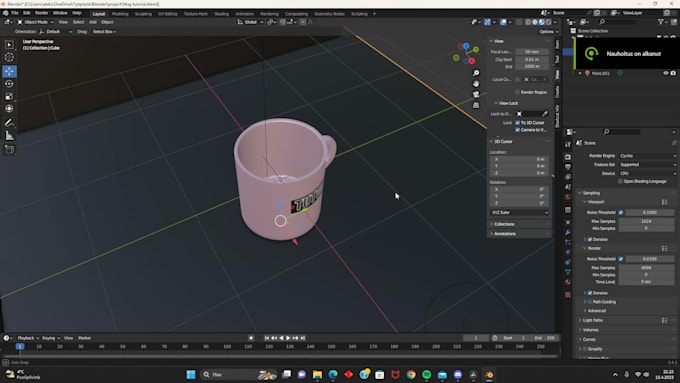Click Render Max Samples 4096 field
The image size is (680, 383).
pyautogui.click(x=646, y=268)
